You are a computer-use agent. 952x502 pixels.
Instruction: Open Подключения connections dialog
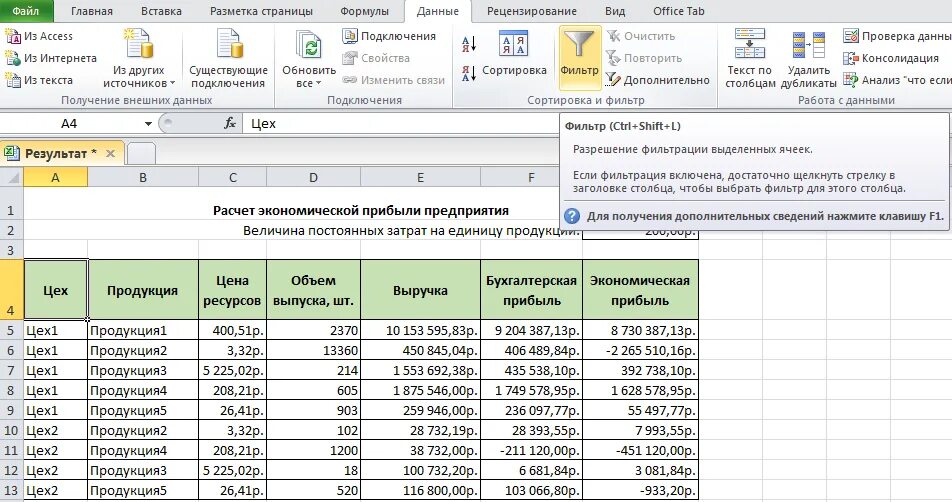point(389,36)
